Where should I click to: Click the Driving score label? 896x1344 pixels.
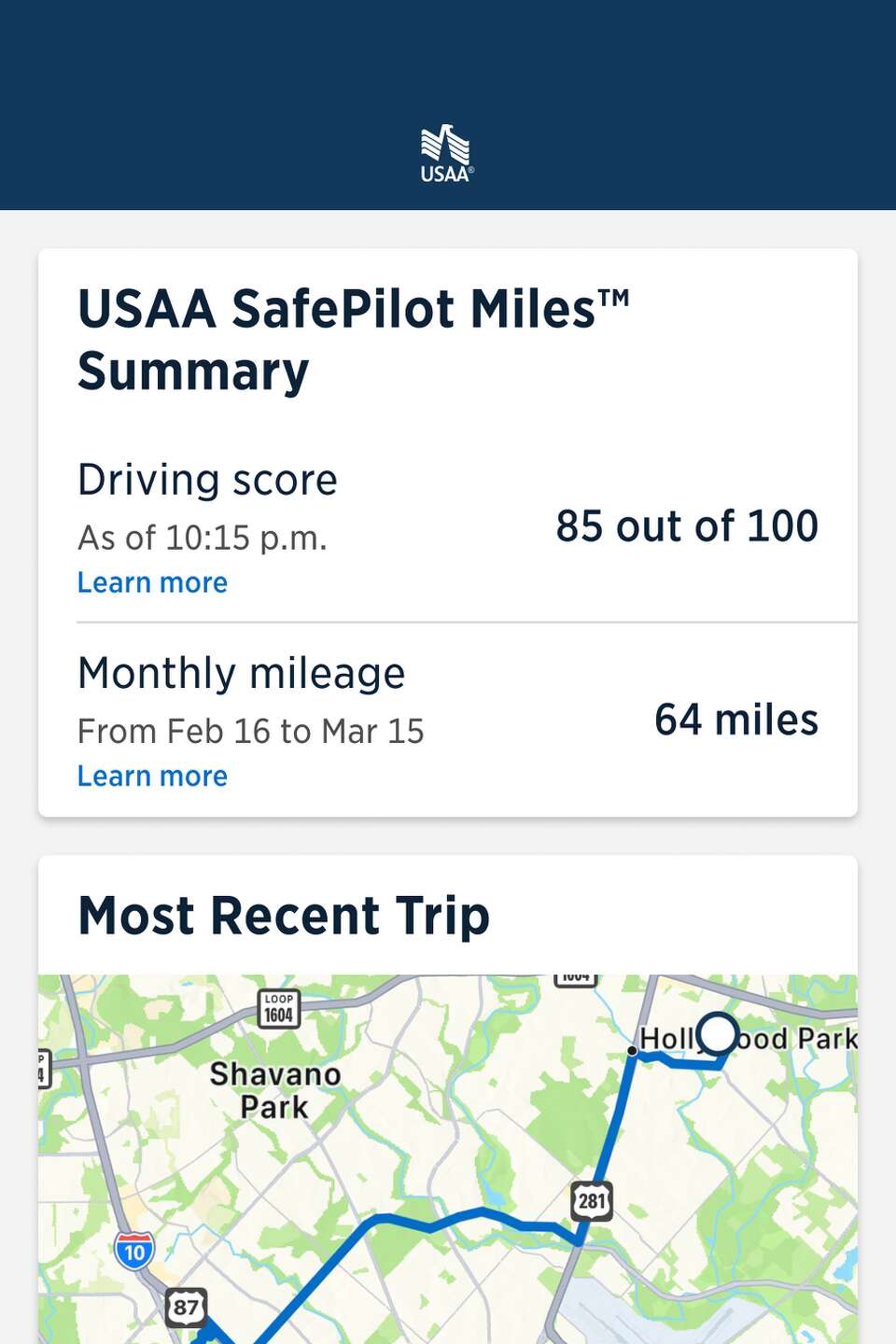pyautogui.click(x=207, y=480)
